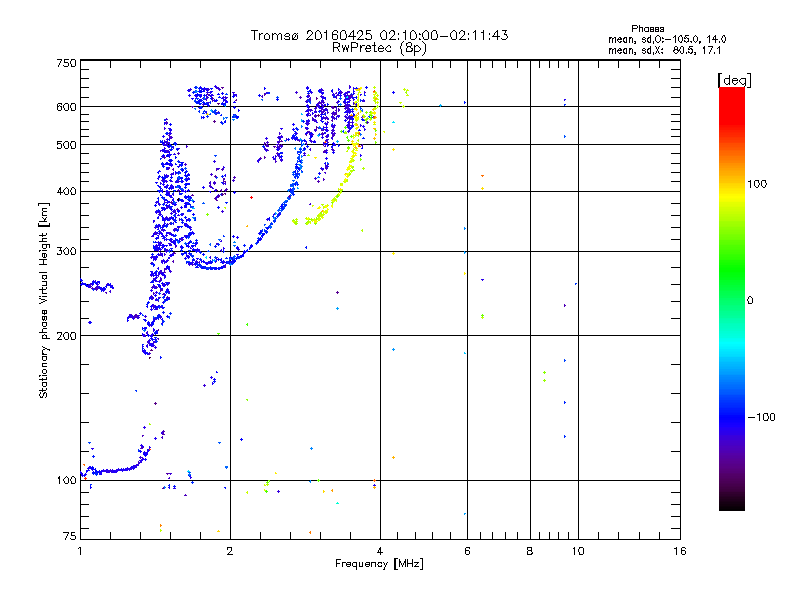Click the y-axis tick label '500'
The height and width of the screenshot is (600, 800).
66,145
